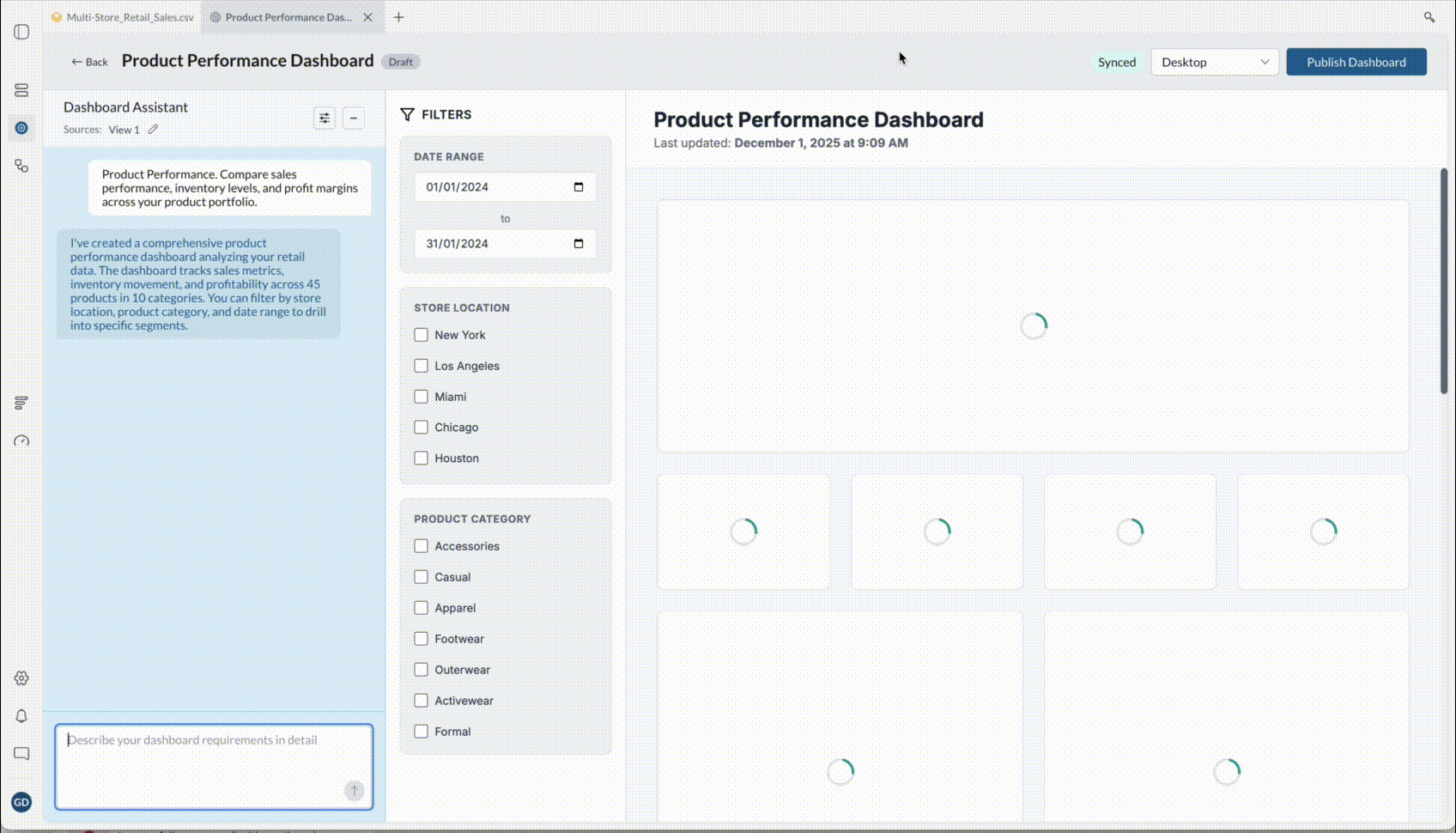Open the settings gear in the sidebar

click(21, 678)
